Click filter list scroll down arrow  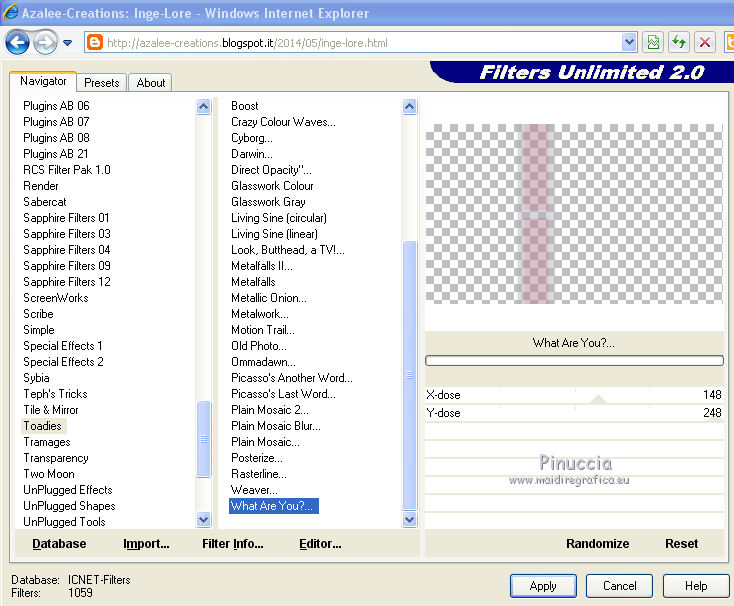[x=410, y=519]
